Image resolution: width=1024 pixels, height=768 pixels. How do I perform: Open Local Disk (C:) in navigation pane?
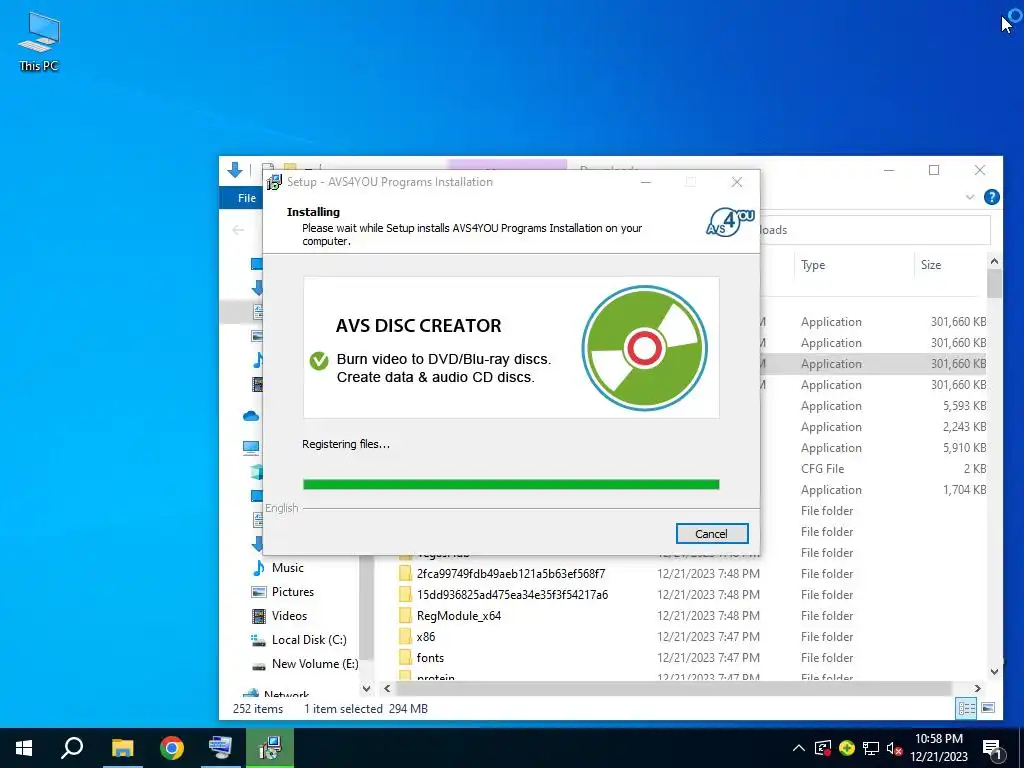pos(309,640)
